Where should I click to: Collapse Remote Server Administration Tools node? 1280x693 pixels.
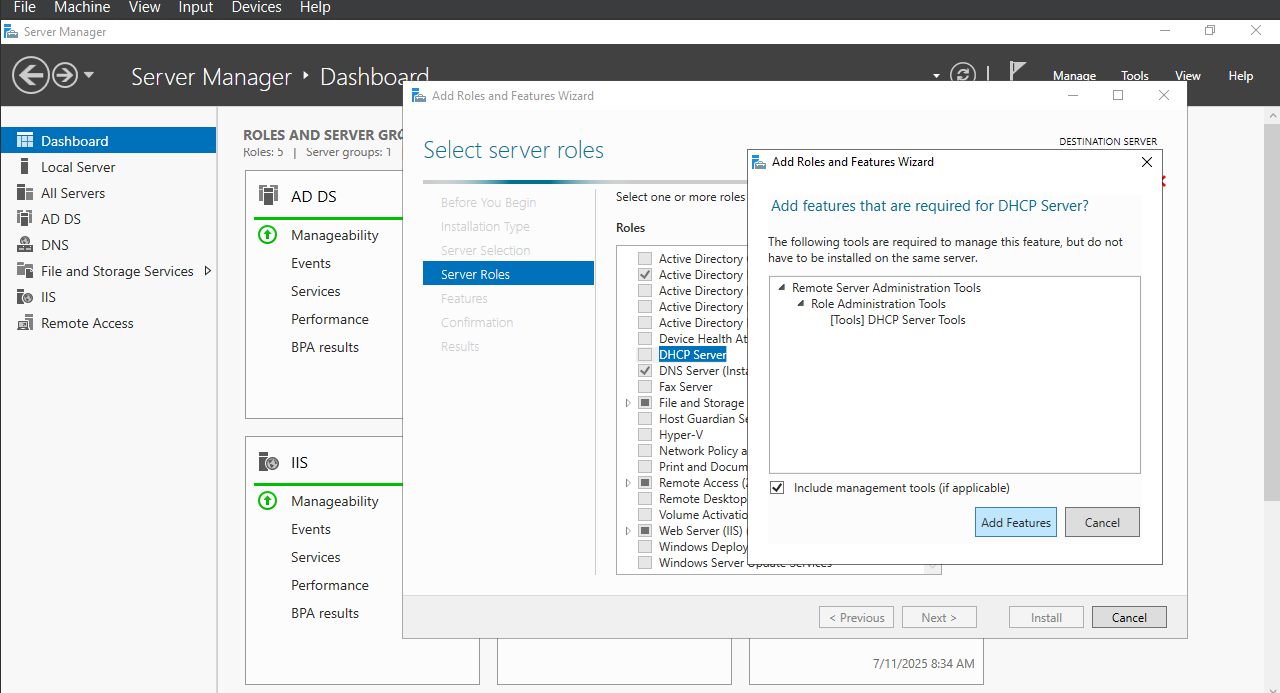(x=782, y=288)
